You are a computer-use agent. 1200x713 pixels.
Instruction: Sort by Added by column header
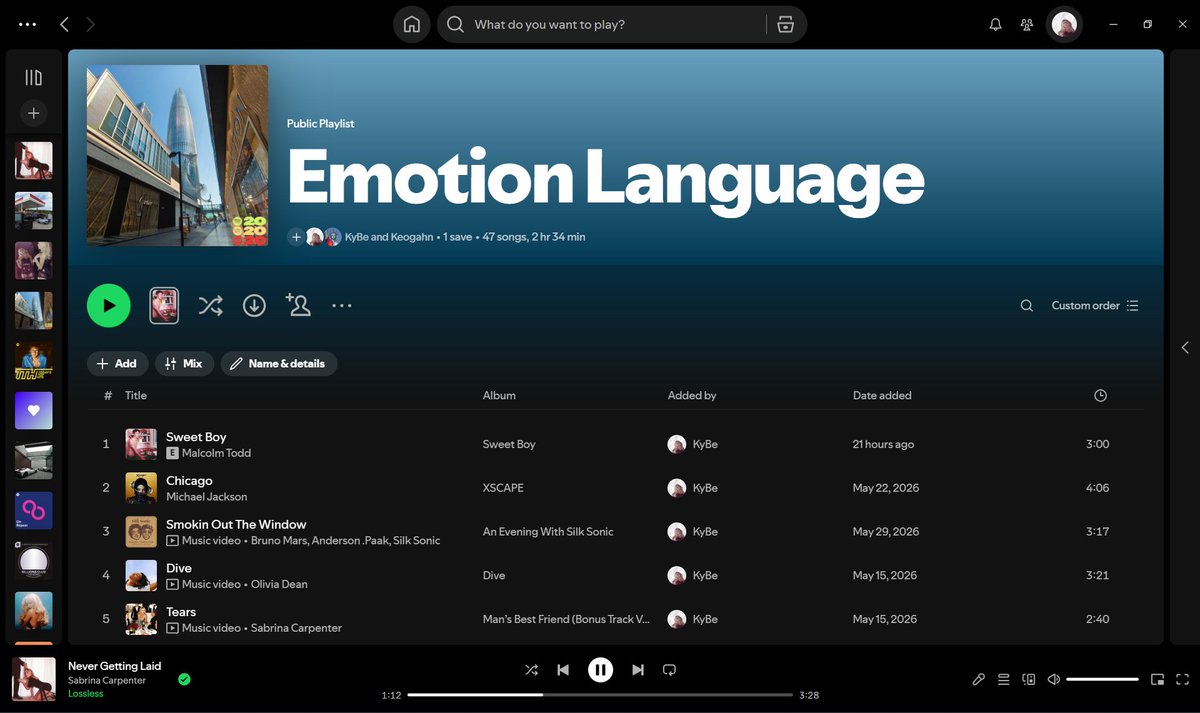(692, 396)
